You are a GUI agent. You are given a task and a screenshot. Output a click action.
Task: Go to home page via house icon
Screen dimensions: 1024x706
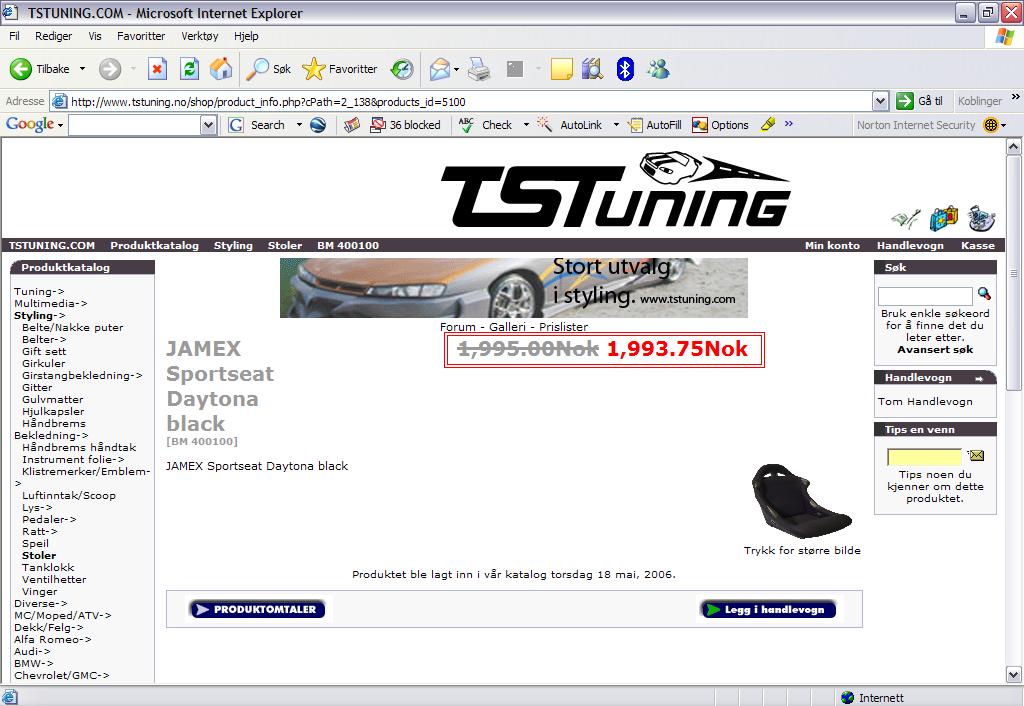(x=221, y=69)
